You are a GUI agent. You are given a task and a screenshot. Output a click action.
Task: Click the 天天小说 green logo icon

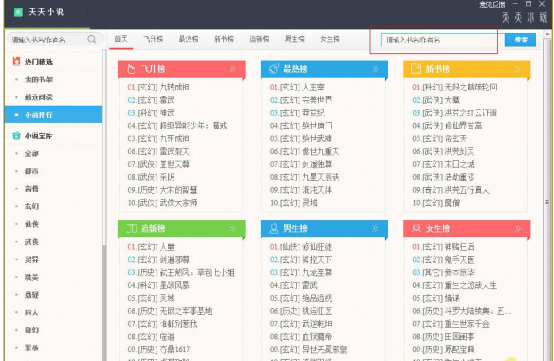pyautogui.click(x=18, y=13)
